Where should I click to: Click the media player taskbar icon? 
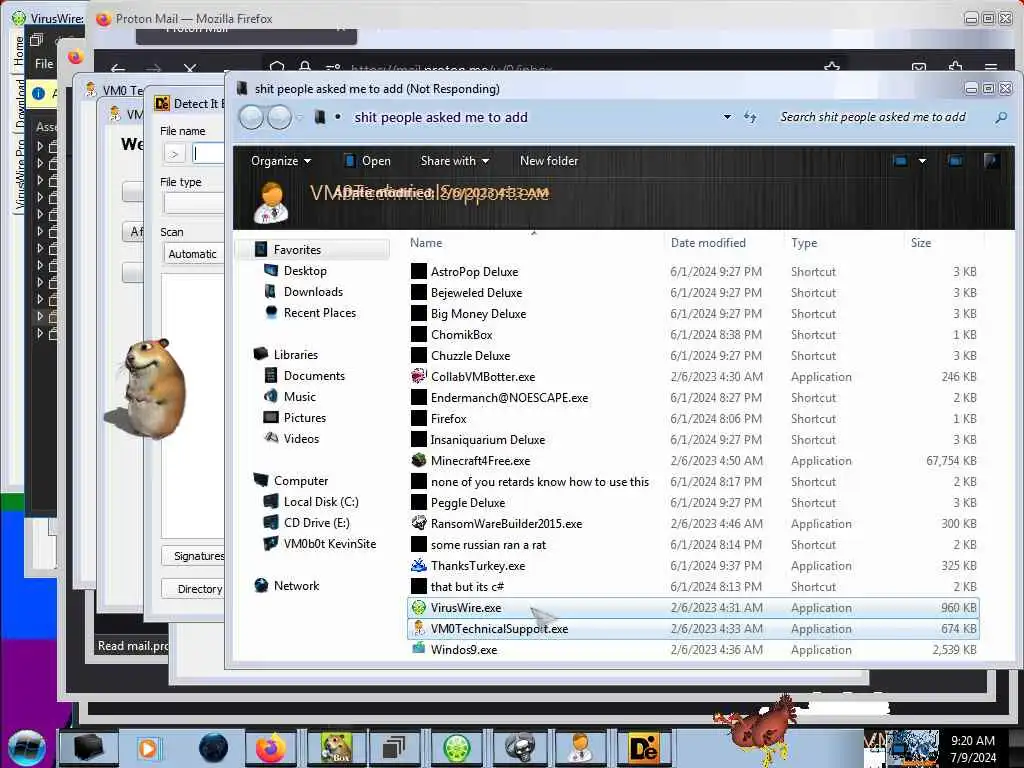tap(148, 748)
